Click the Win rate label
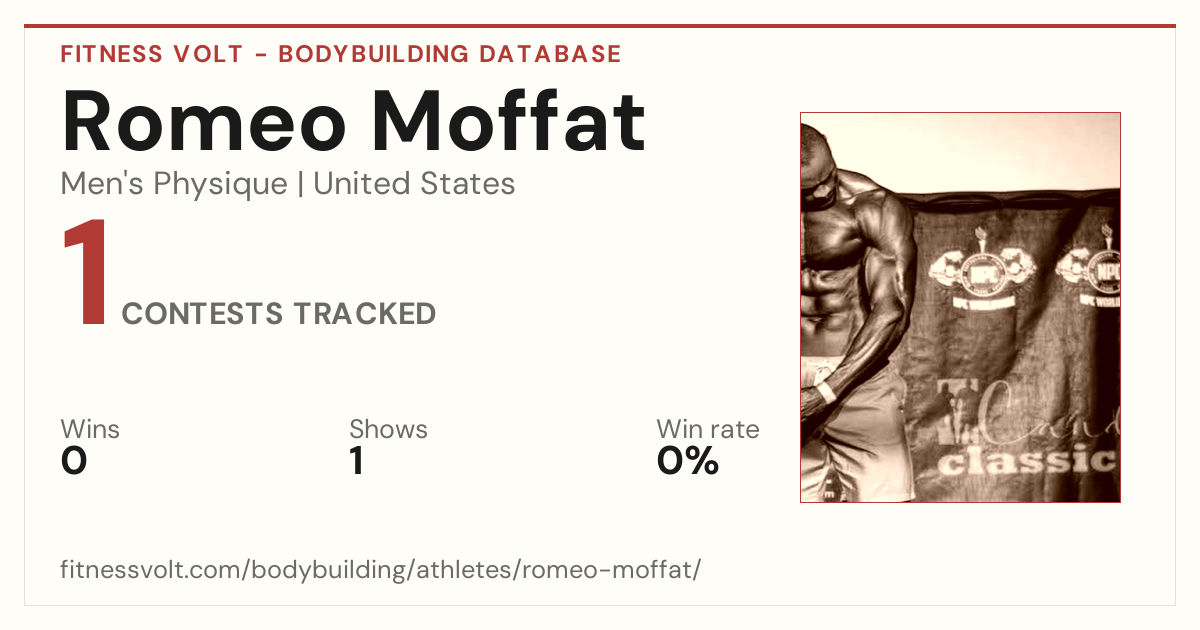This screenshot has height=630, width=1200. click(707, 430)
